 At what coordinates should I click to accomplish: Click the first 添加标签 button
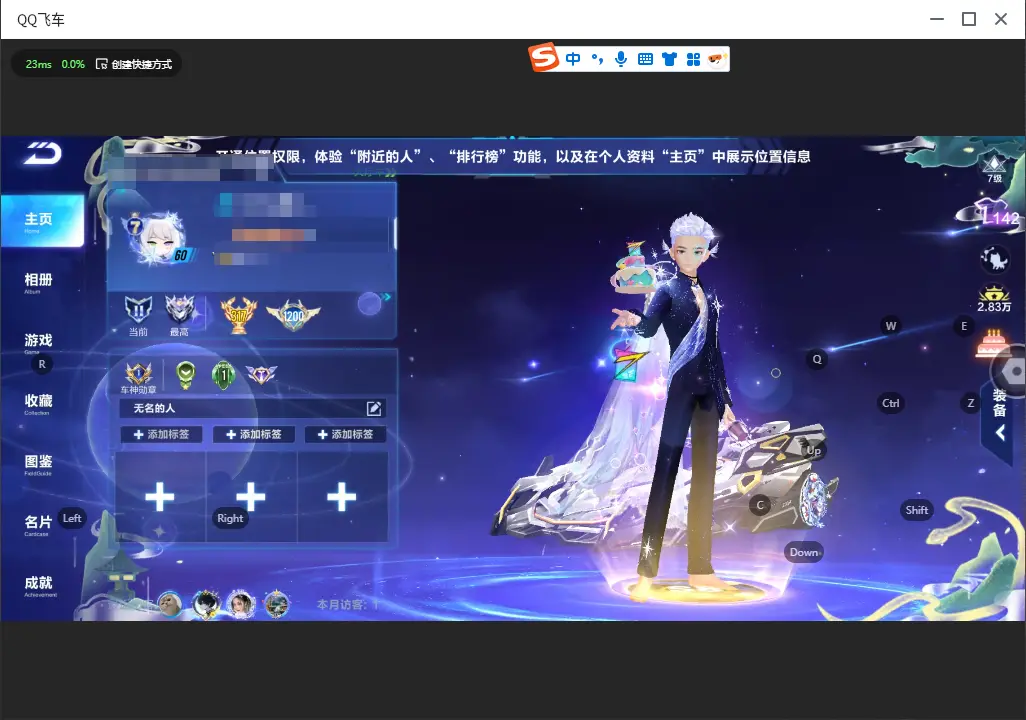(161, 434)
